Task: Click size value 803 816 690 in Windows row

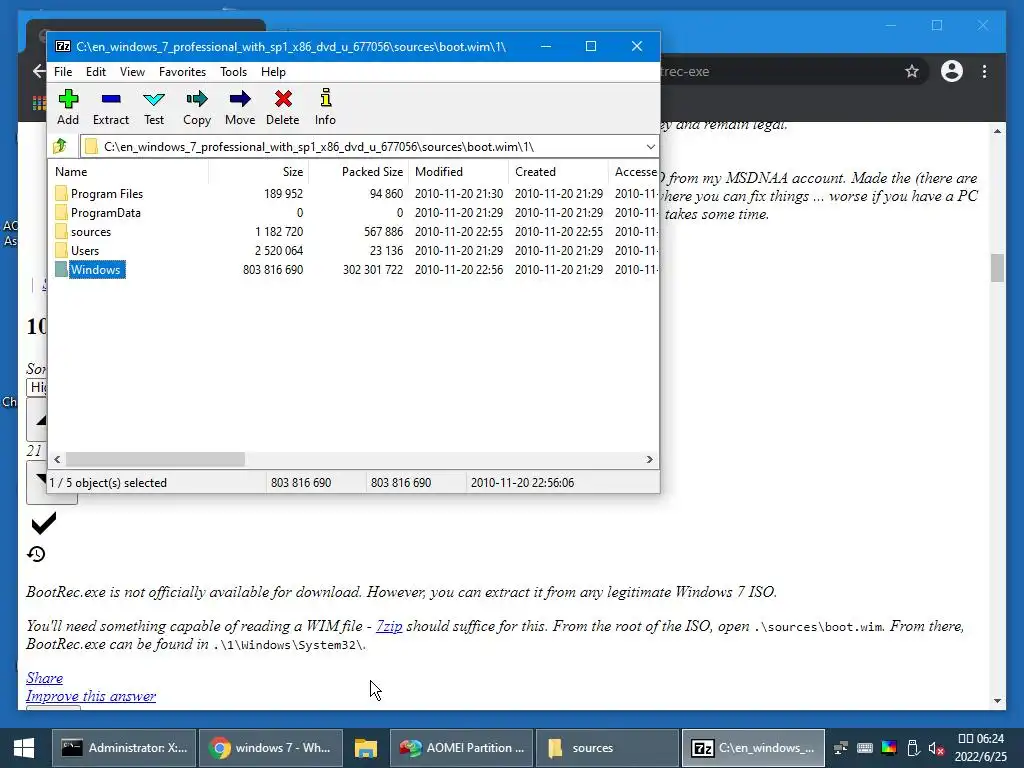Action: click(x=273, y=270)
